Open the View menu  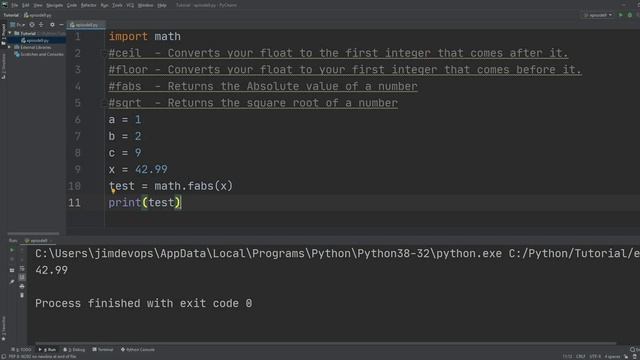coord(38,5)
